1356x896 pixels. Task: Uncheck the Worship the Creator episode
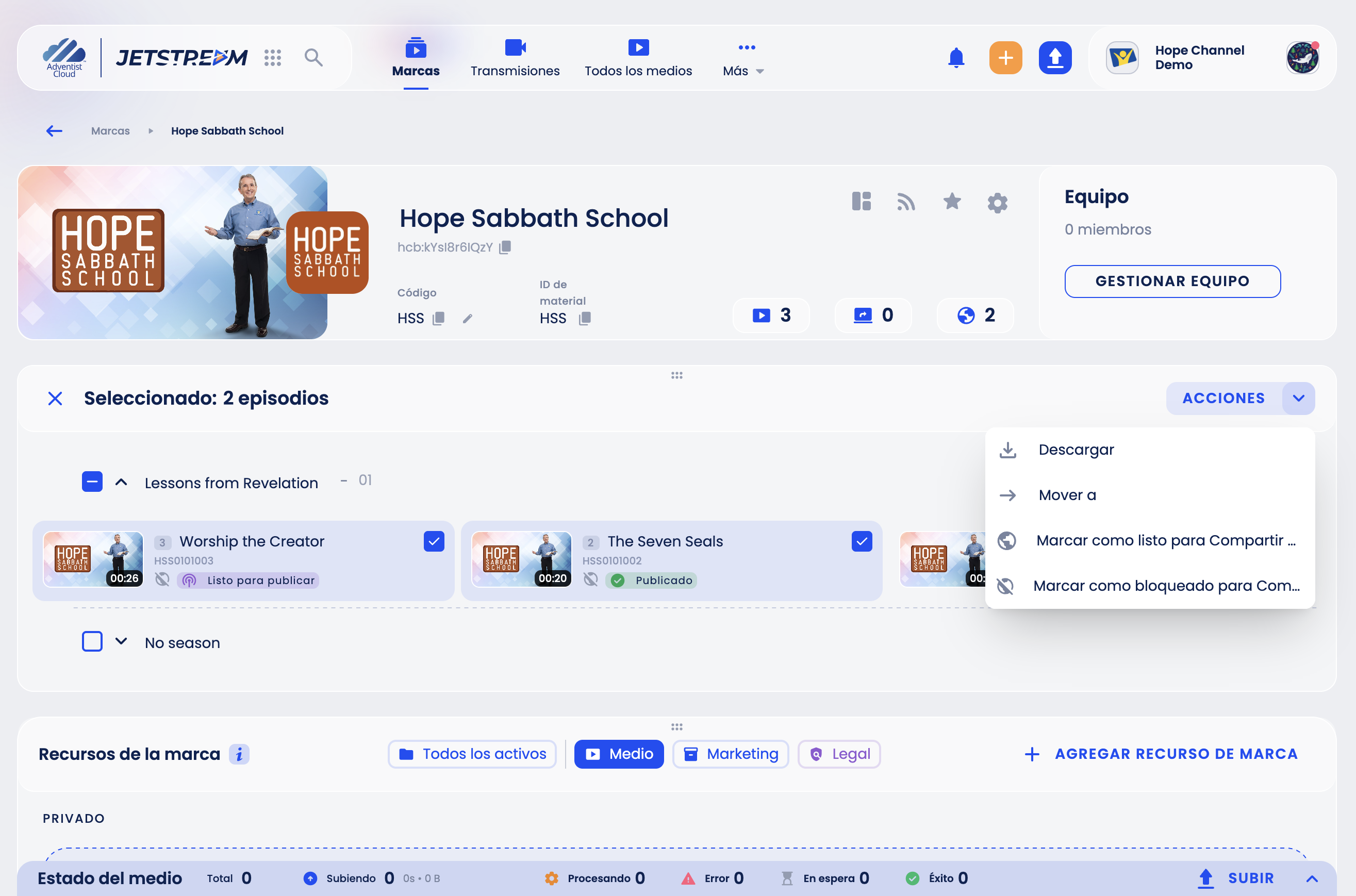(434, 541)
